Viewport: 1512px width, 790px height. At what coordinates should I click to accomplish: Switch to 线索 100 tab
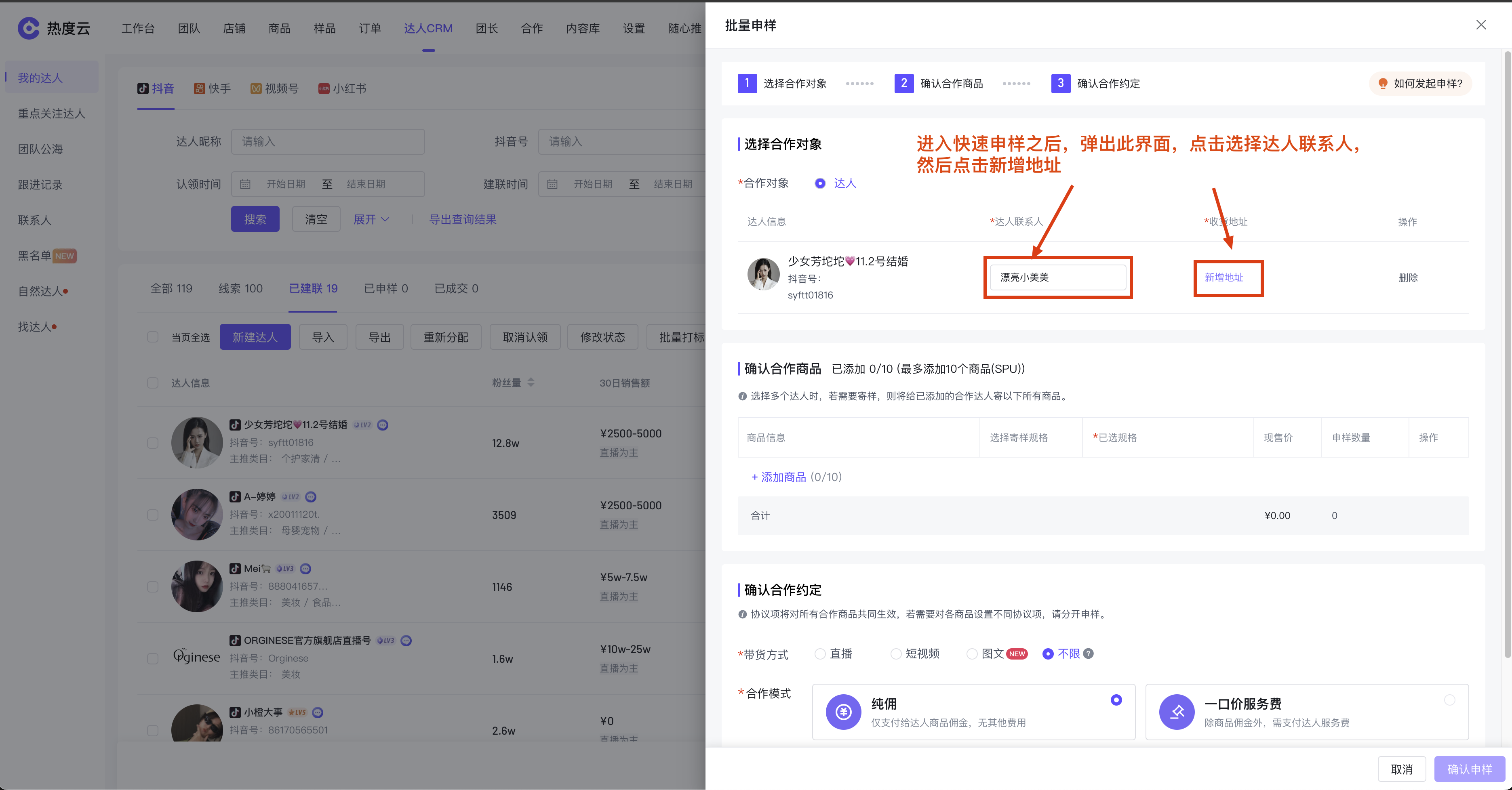click(241, 288)
